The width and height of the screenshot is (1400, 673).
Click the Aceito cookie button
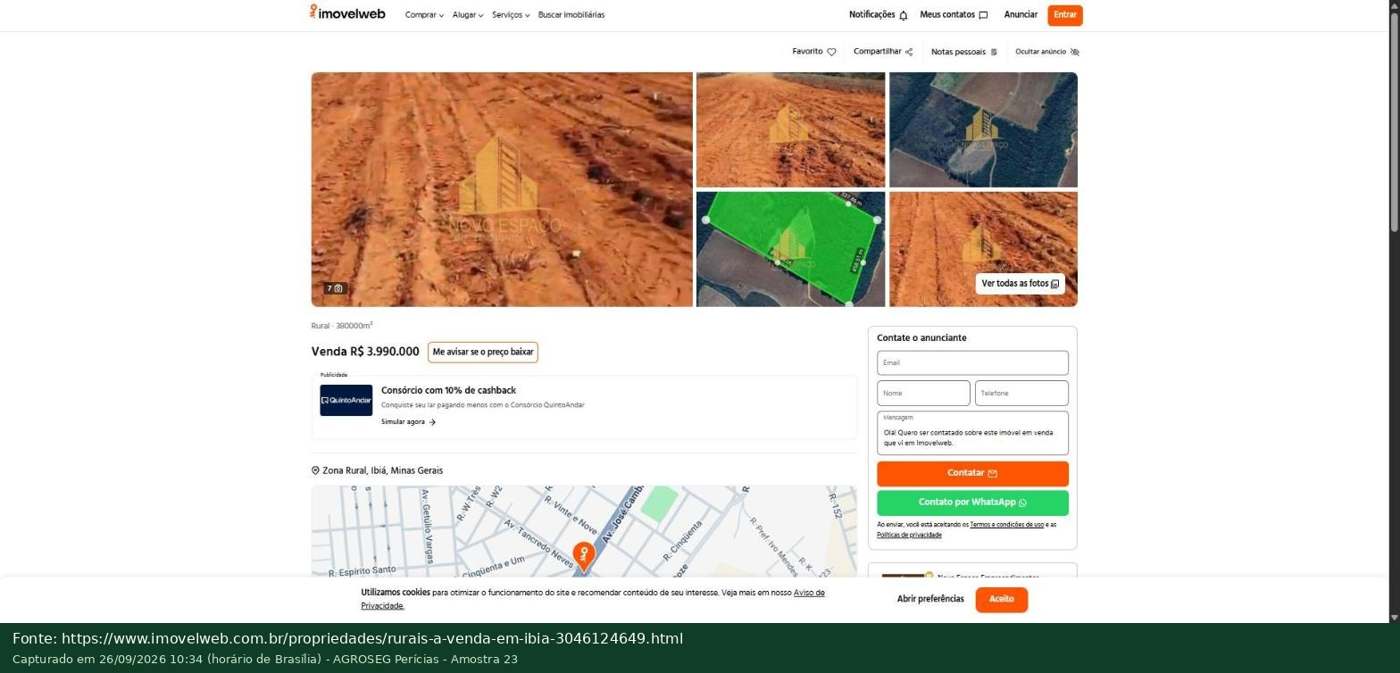1002,600
